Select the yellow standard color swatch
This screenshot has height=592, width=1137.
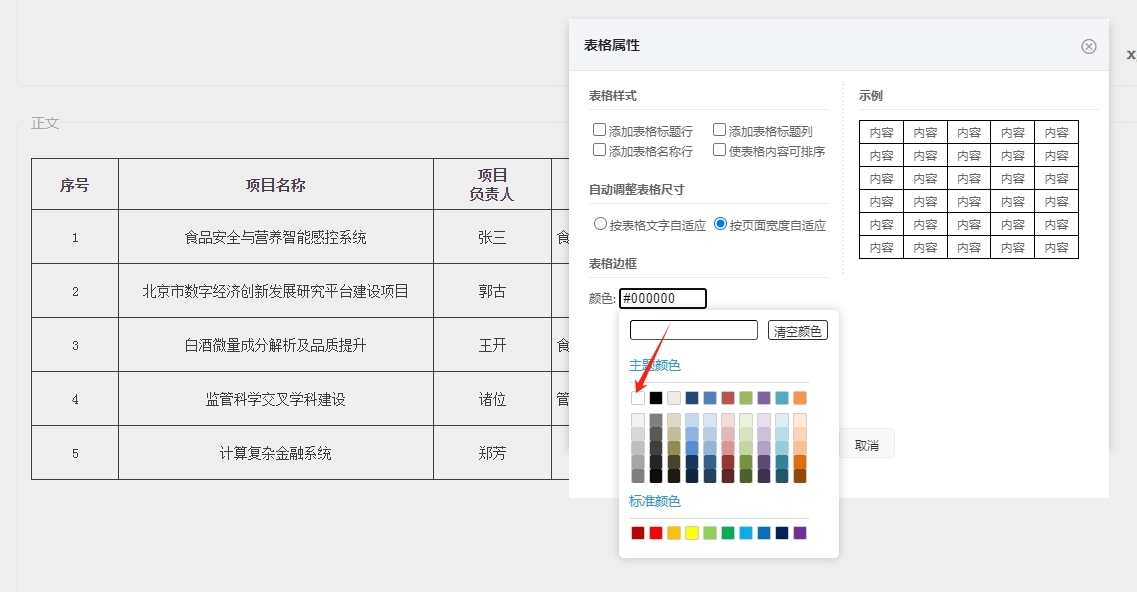692,533
